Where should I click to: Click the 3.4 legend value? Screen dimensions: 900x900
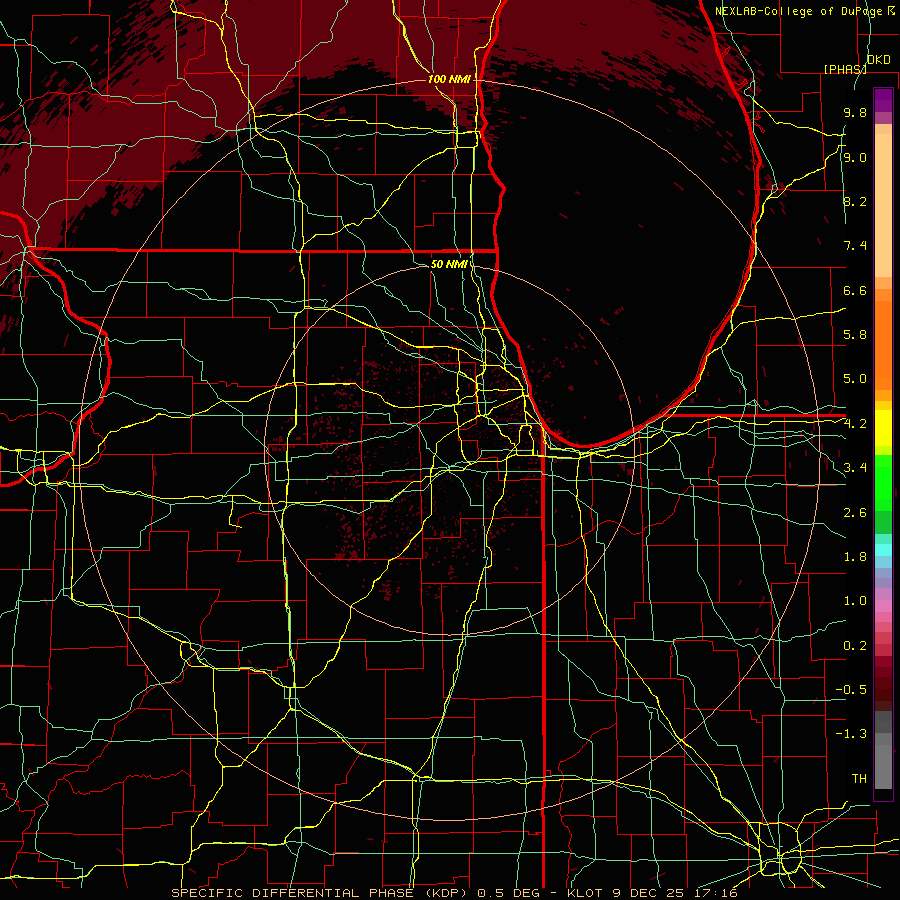(x=855, y=468)
